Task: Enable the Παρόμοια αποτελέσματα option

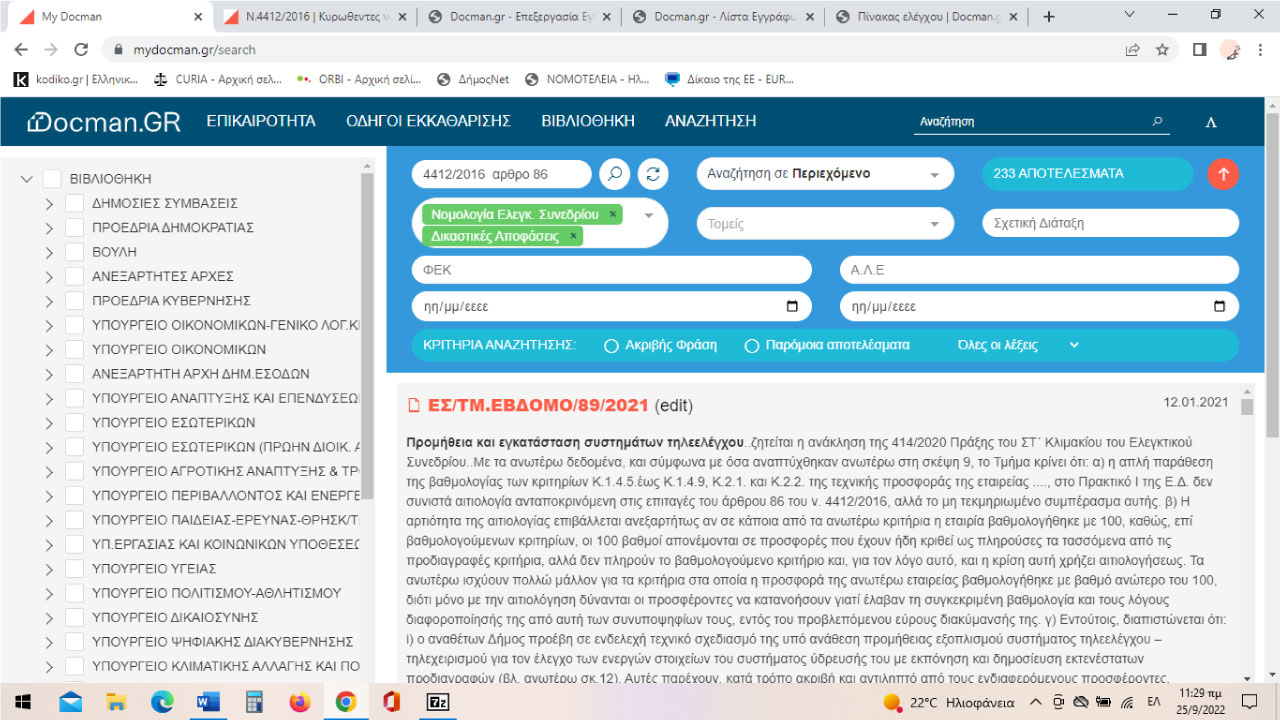Action: click(x=752, y=344)
